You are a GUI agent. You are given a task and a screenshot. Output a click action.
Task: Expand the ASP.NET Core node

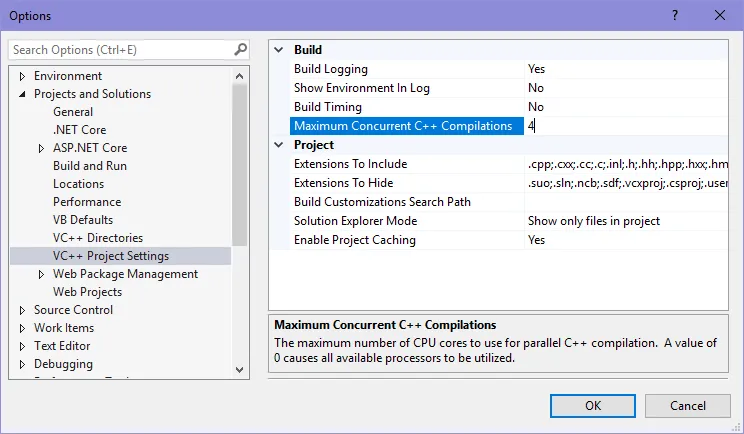click(x=41, y=148)
